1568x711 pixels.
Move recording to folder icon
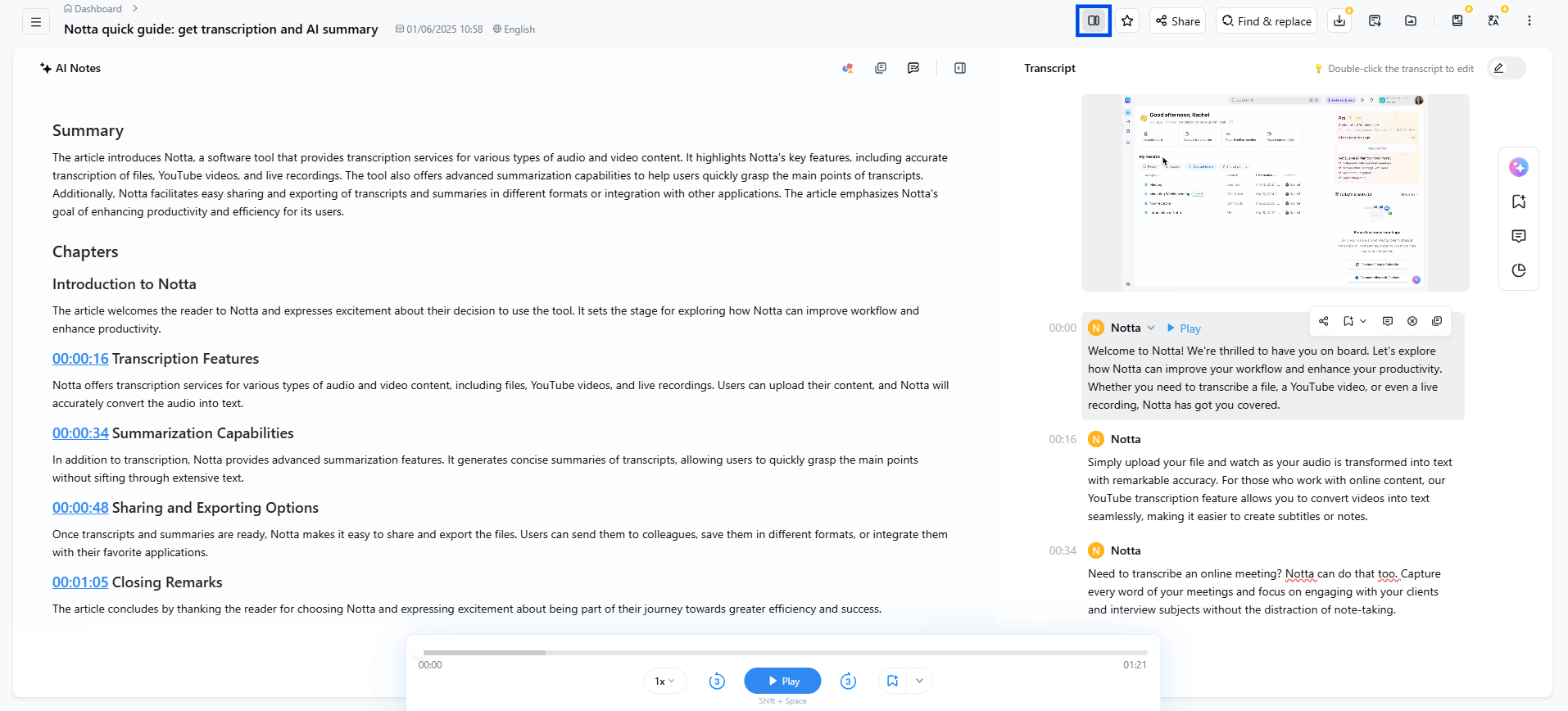click(1411, 21)
